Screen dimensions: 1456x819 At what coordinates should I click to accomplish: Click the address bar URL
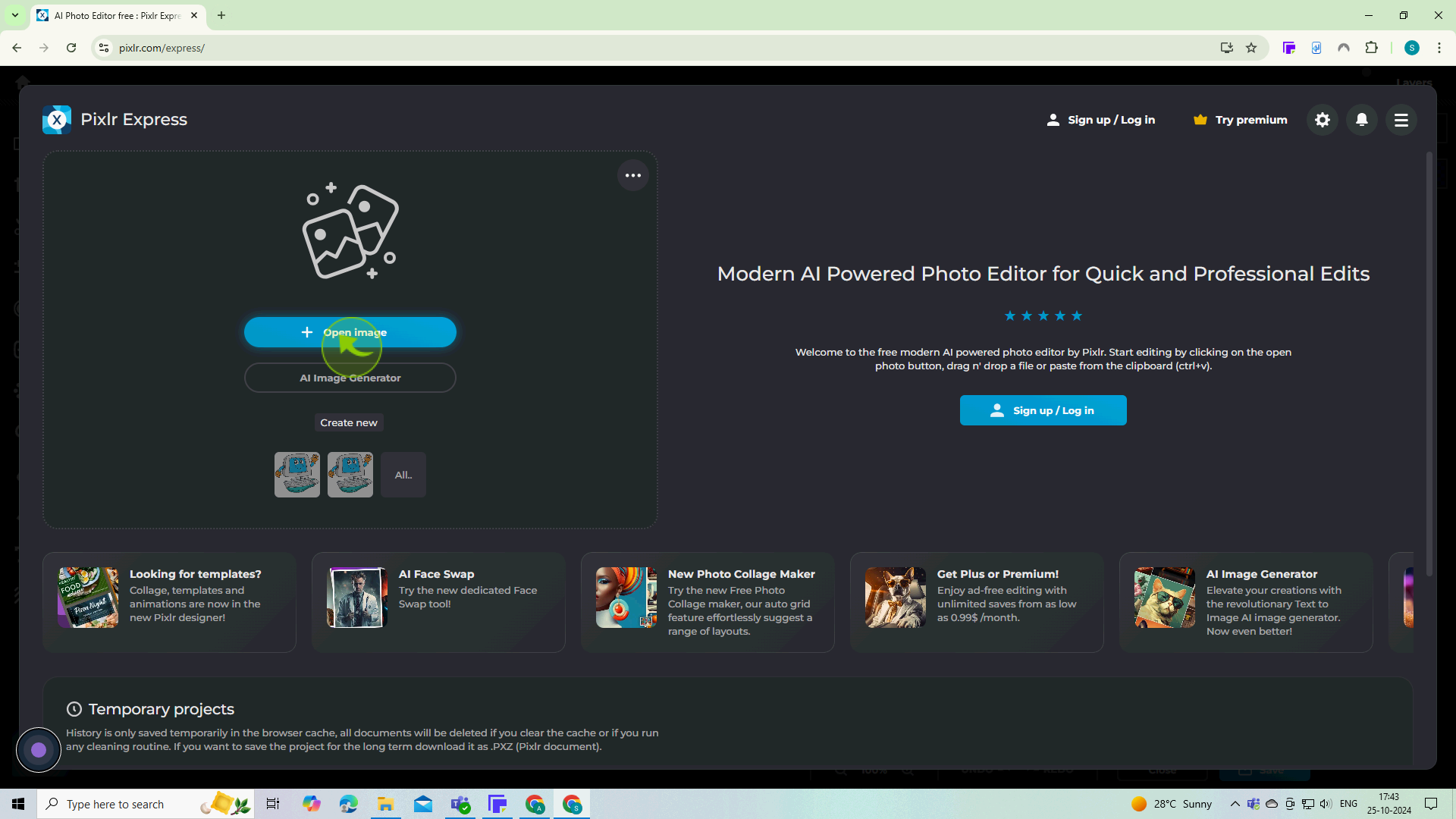(162, 48)
